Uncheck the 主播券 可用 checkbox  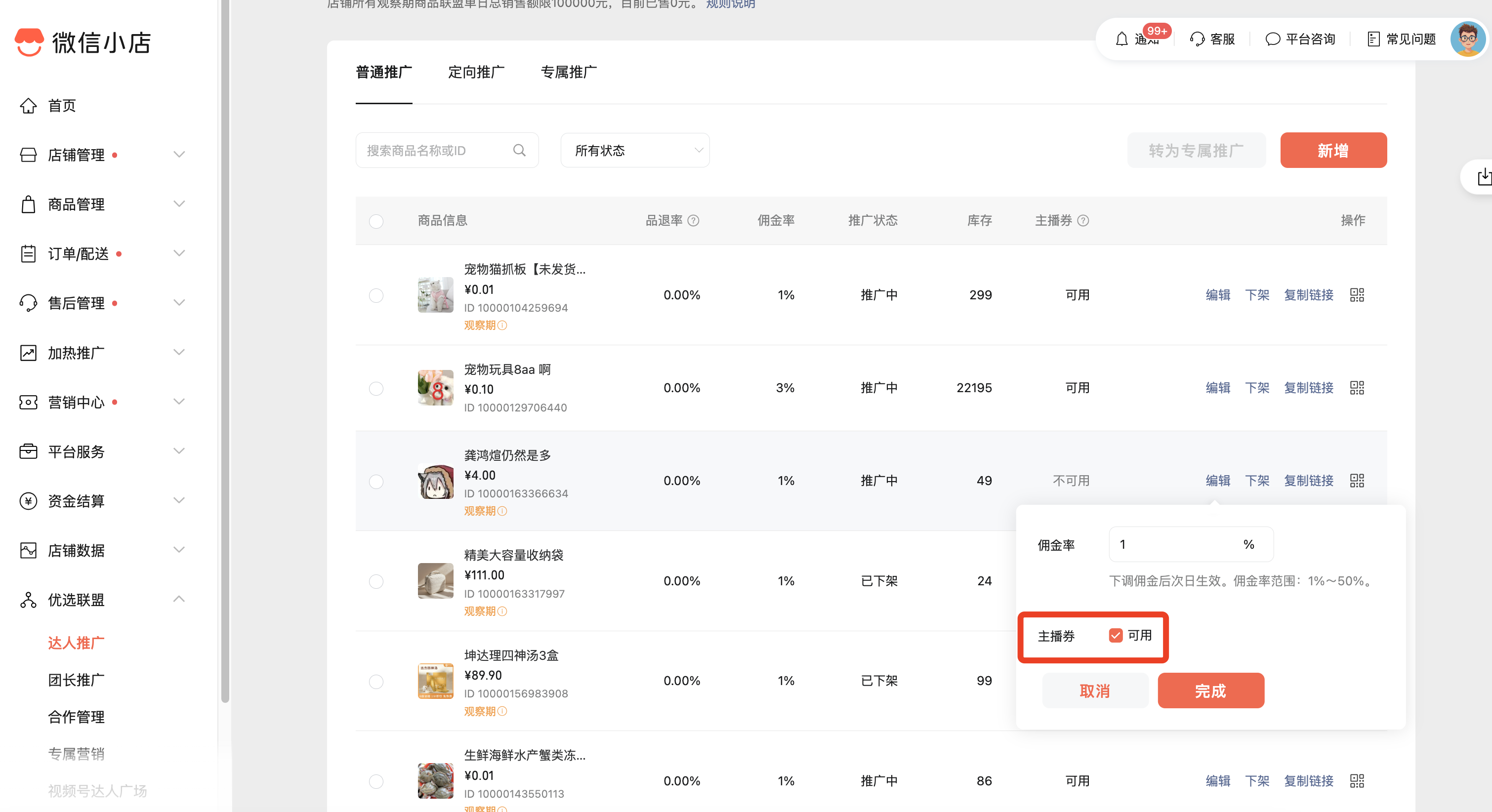(x=1115, y=635)
